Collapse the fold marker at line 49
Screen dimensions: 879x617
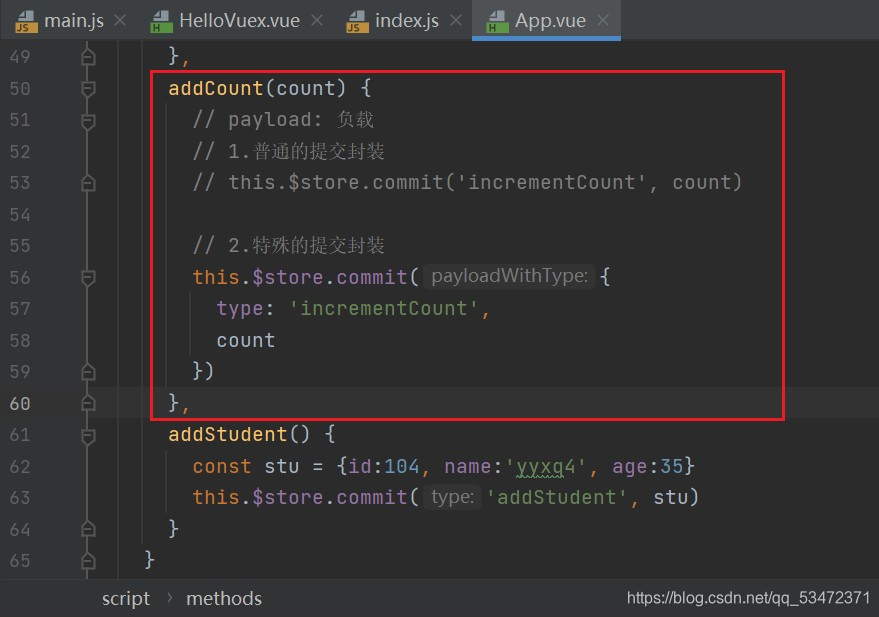coord(88,57)
